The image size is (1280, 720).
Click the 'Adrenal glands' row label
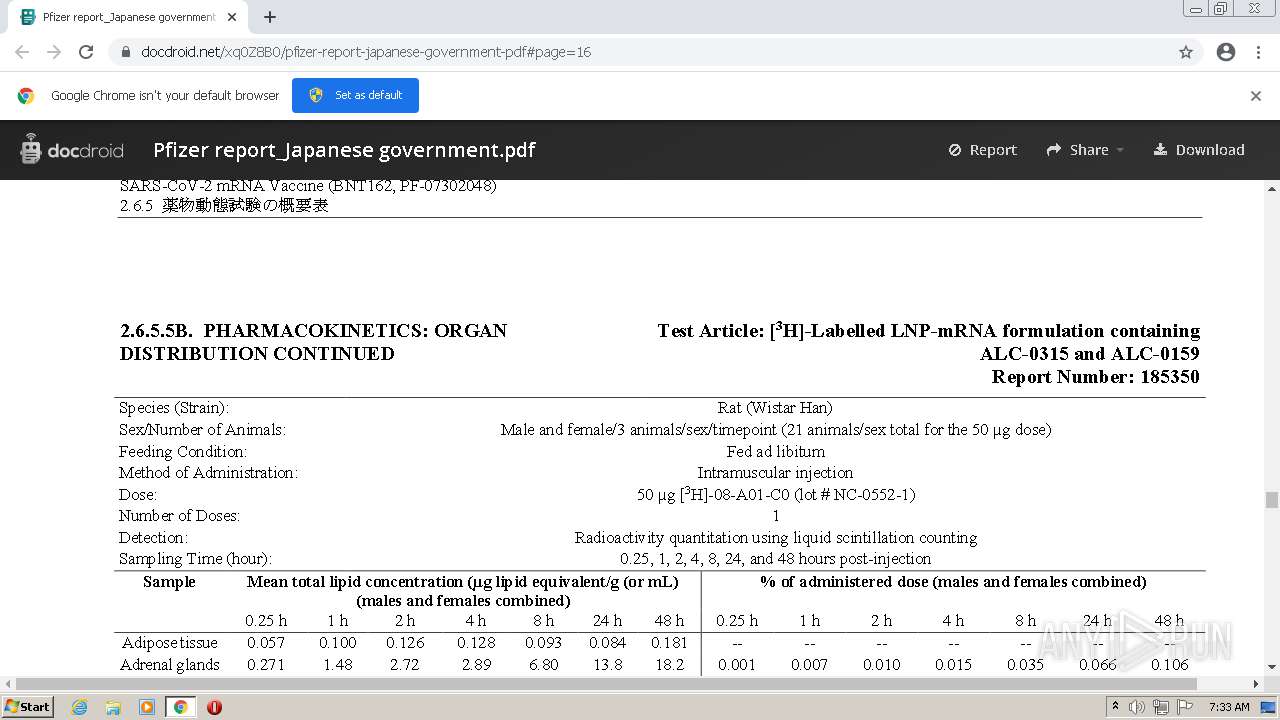coord(170,665)
